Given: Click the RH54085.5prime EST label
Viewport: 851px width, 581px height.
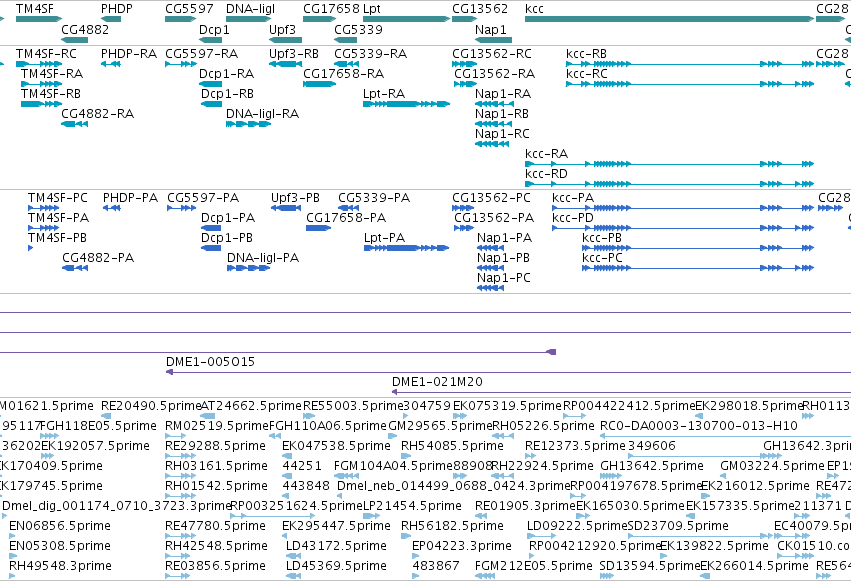Looking at the screenshot, I should 452,446.
